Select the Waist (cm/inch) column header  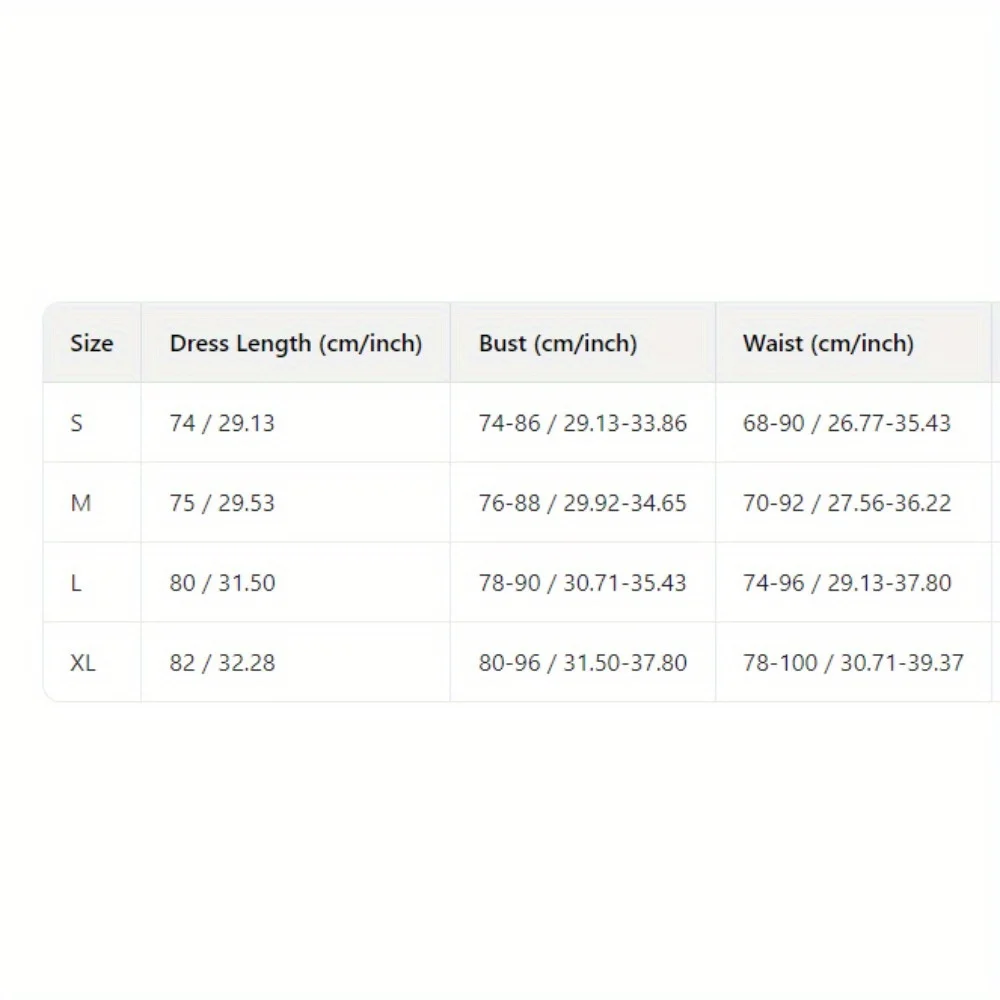828,343
